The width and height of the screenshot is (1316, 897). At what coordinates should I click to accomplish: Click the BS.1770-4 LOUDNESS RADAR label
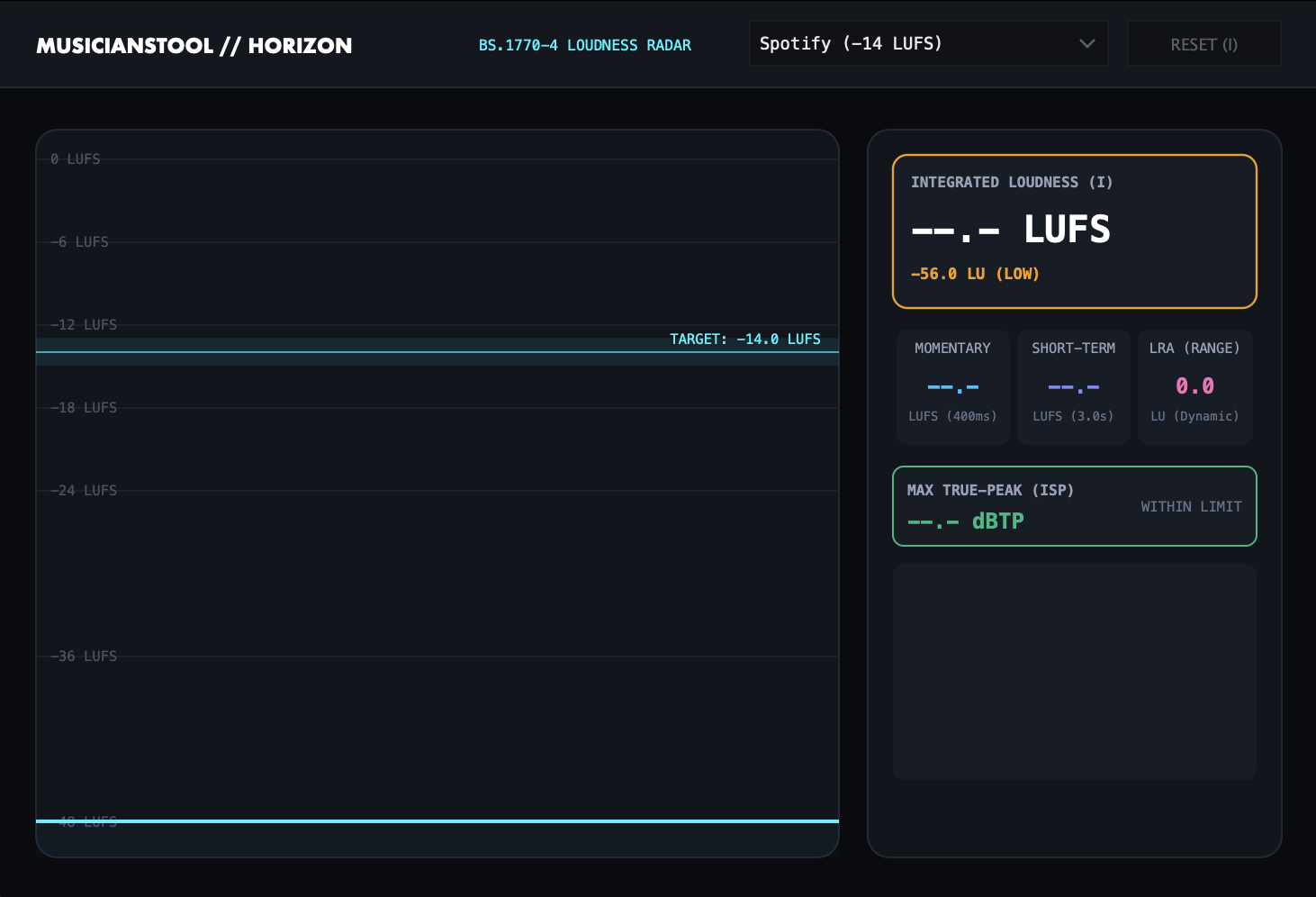[585, 45]
